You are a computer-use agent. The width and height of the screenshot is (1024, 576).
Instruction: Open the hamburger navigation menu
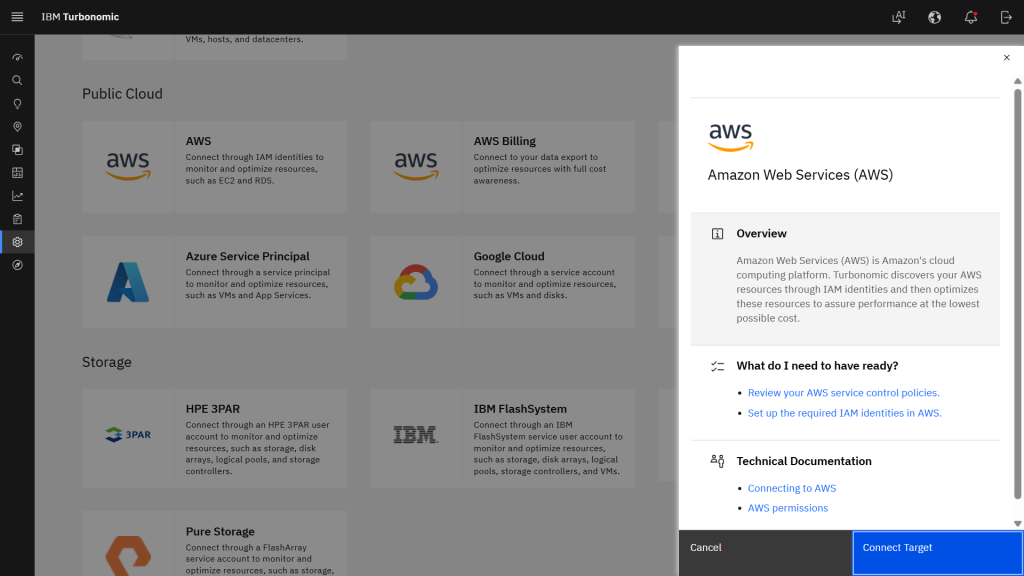tap(15, 16)
